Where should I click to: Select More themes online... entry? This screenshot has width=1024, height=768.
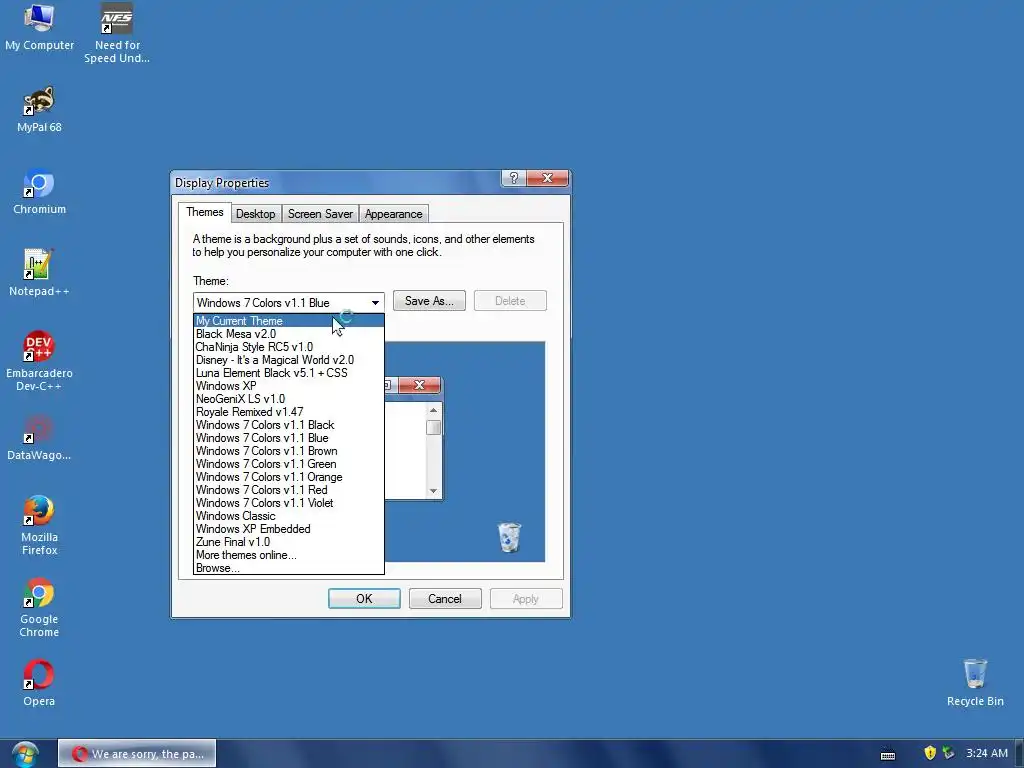coord(289,555)
